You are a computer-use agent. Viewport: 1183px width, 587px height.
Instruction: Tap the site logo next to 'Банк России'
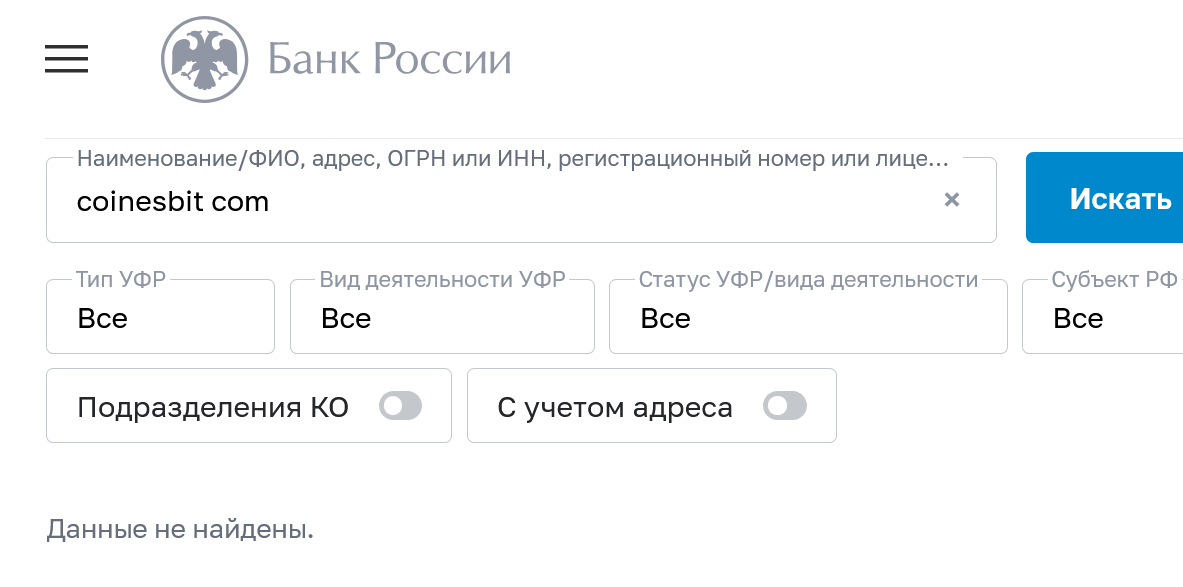205,58
